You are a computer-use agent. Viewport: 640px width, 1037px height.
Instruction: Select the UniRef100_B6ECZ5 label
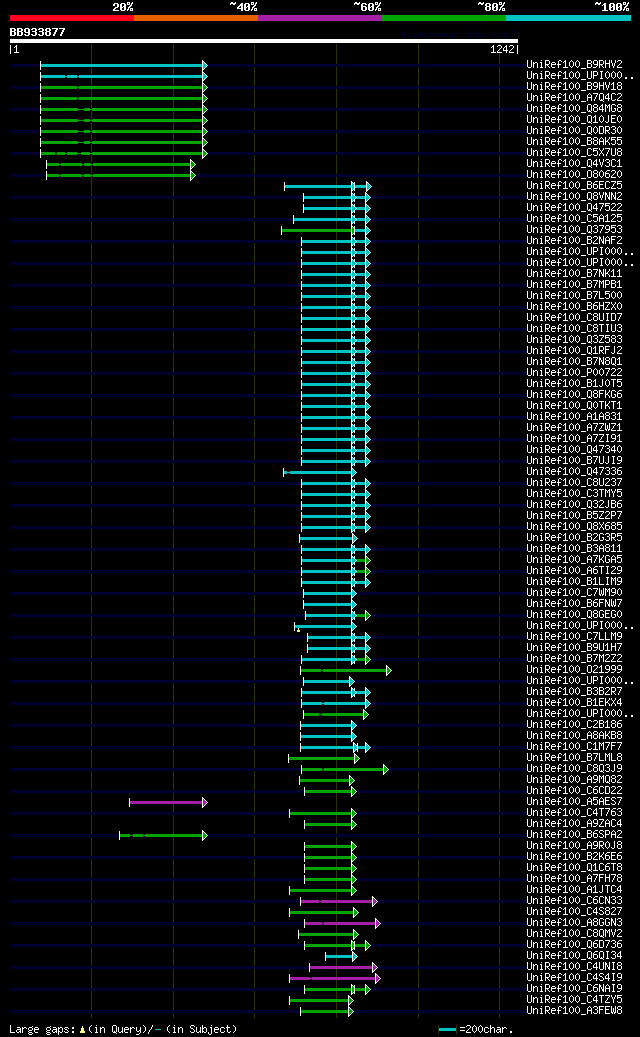tap(574, 185)
